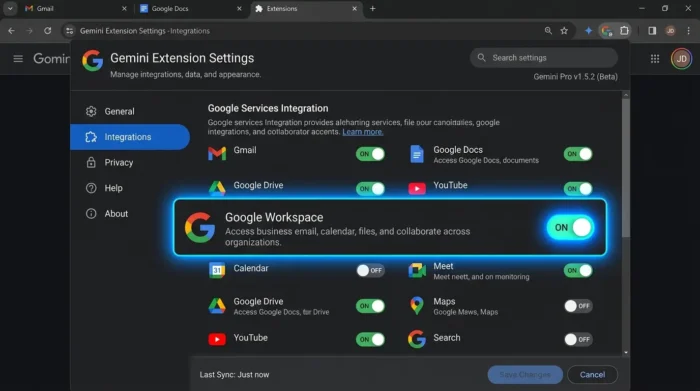The width and height of the screenshot is (700, 391).
Task: Click the Google Workspace G logo
Action: click(x=200, y=228)
